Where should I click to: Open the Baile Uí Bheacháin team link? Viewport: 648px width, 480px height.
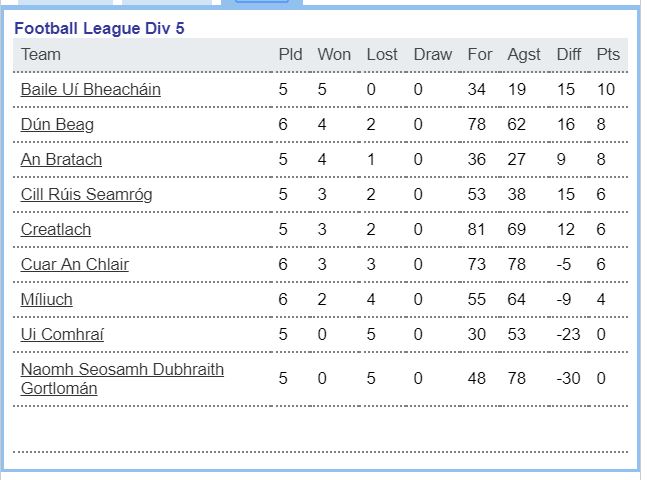91,89
